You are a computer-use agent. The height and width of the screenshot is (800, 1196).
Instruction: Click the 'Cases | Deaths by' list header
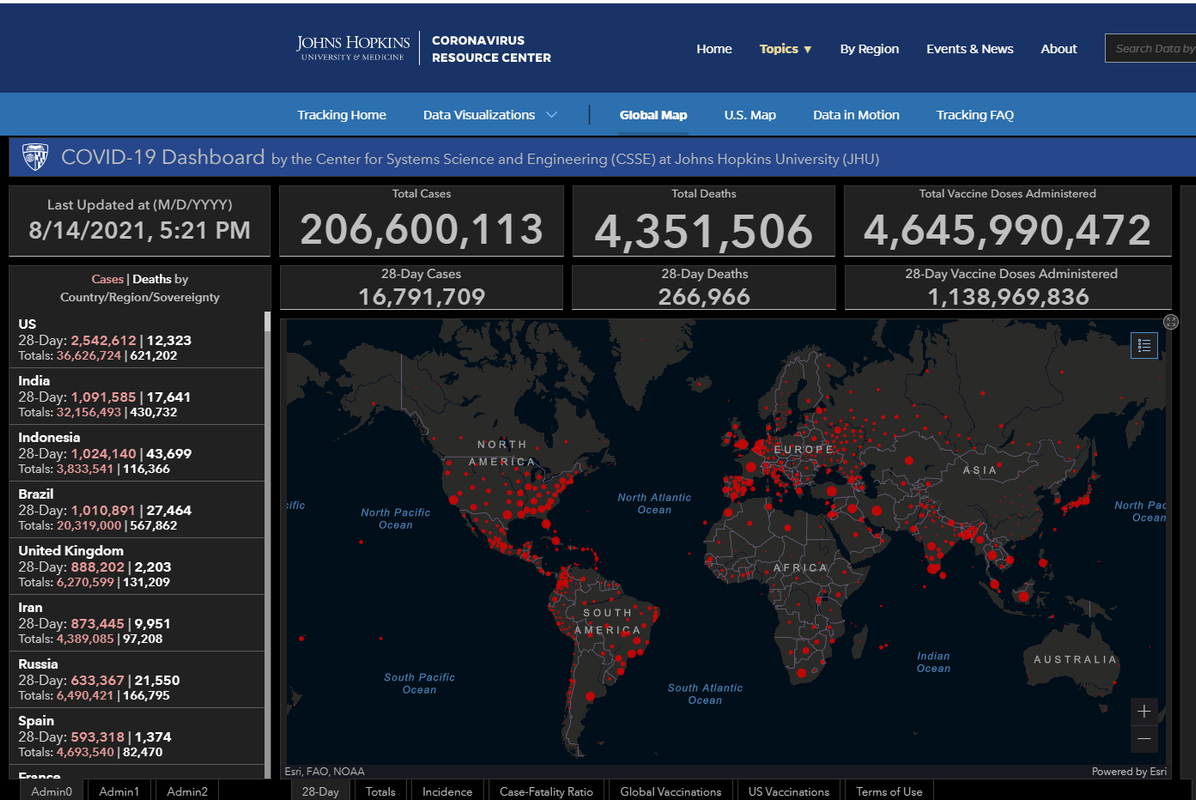click(140, 279)
